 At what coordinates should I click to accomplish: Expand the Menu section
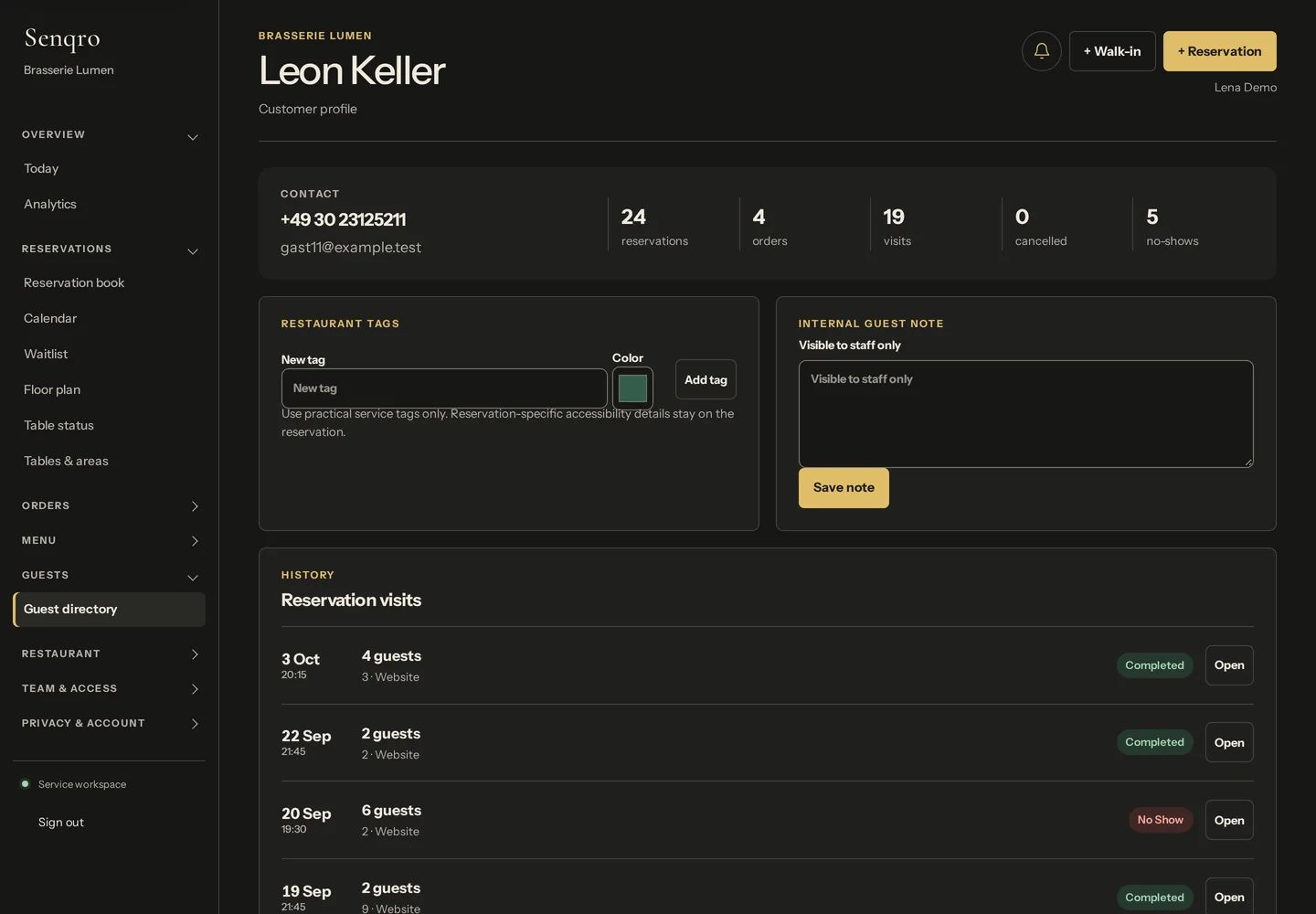point(110,540)
